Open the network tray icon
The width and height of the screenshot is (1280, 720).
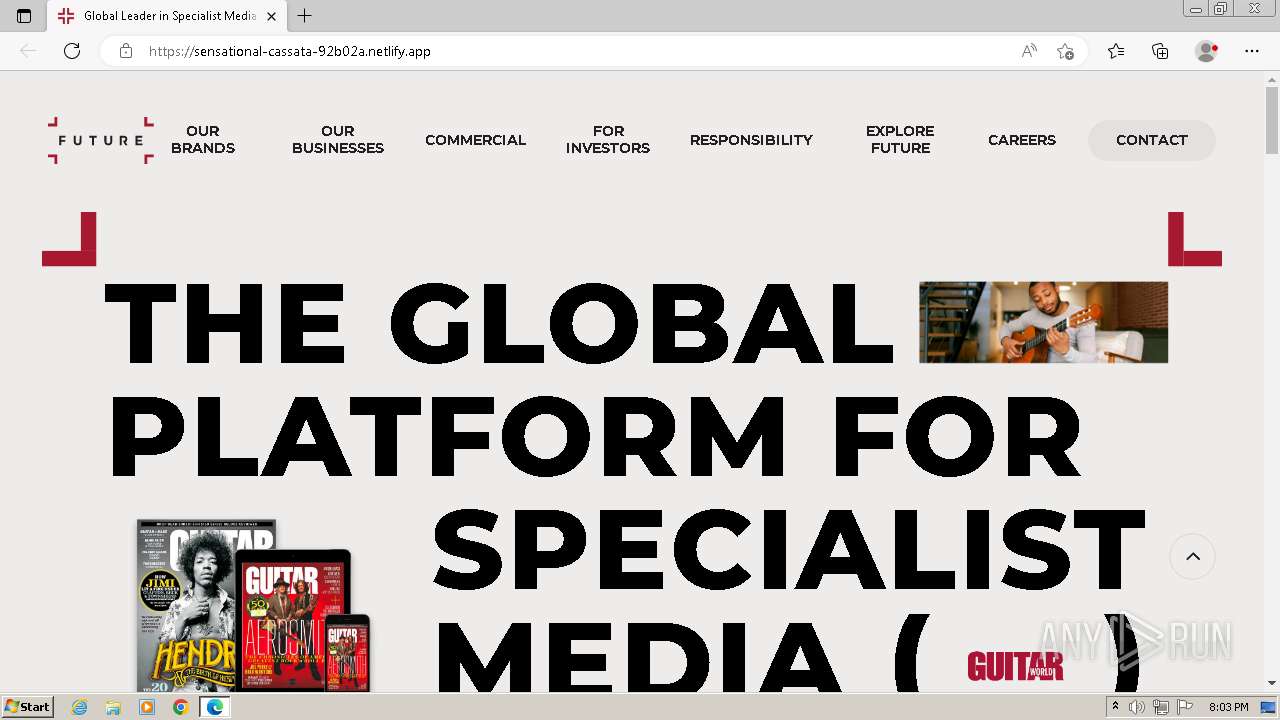pyautogui.click(x=1161, y=707)
